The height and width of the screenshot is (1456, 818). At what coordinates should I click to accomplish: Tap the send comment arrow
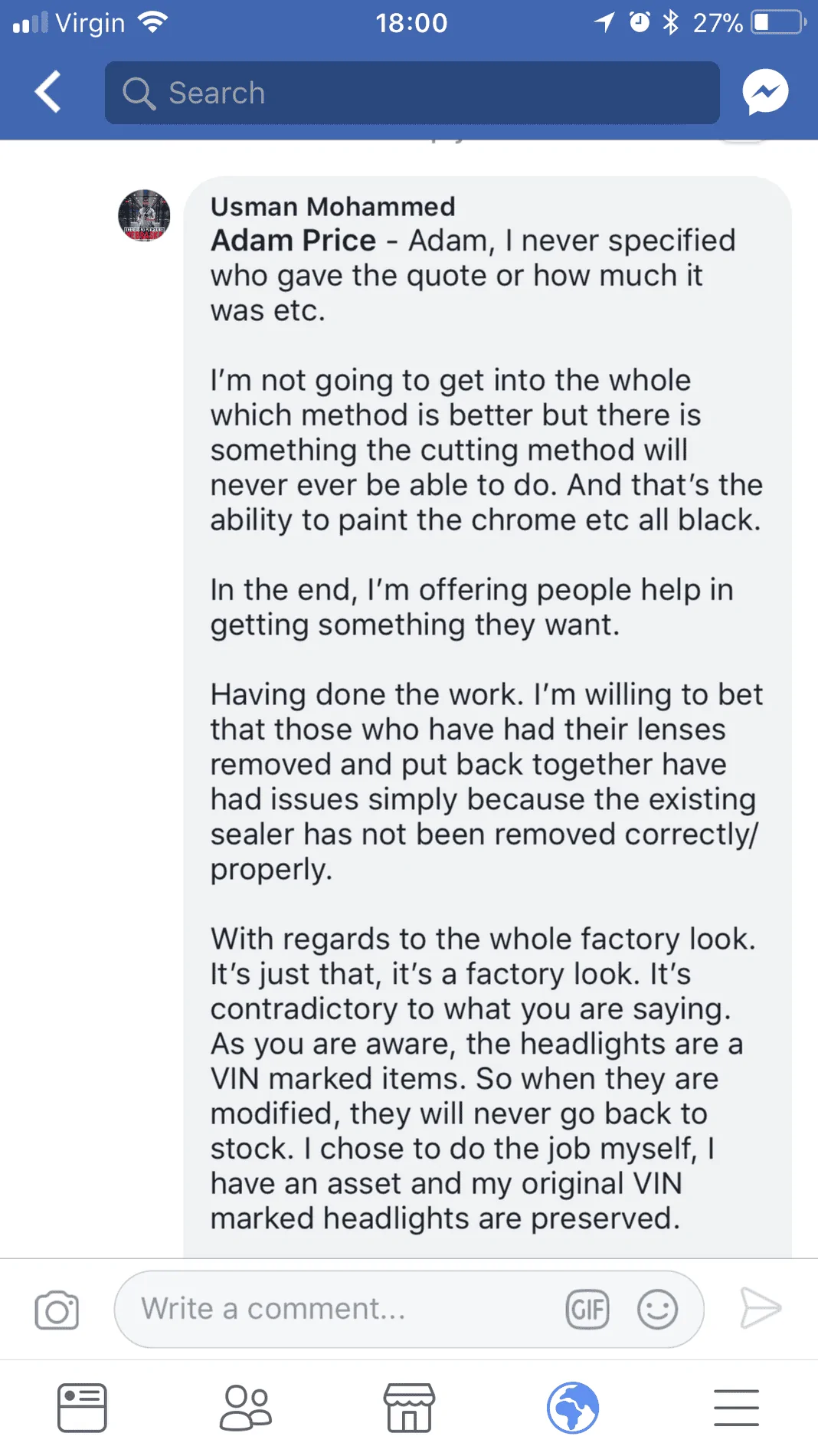point(761,1308)
